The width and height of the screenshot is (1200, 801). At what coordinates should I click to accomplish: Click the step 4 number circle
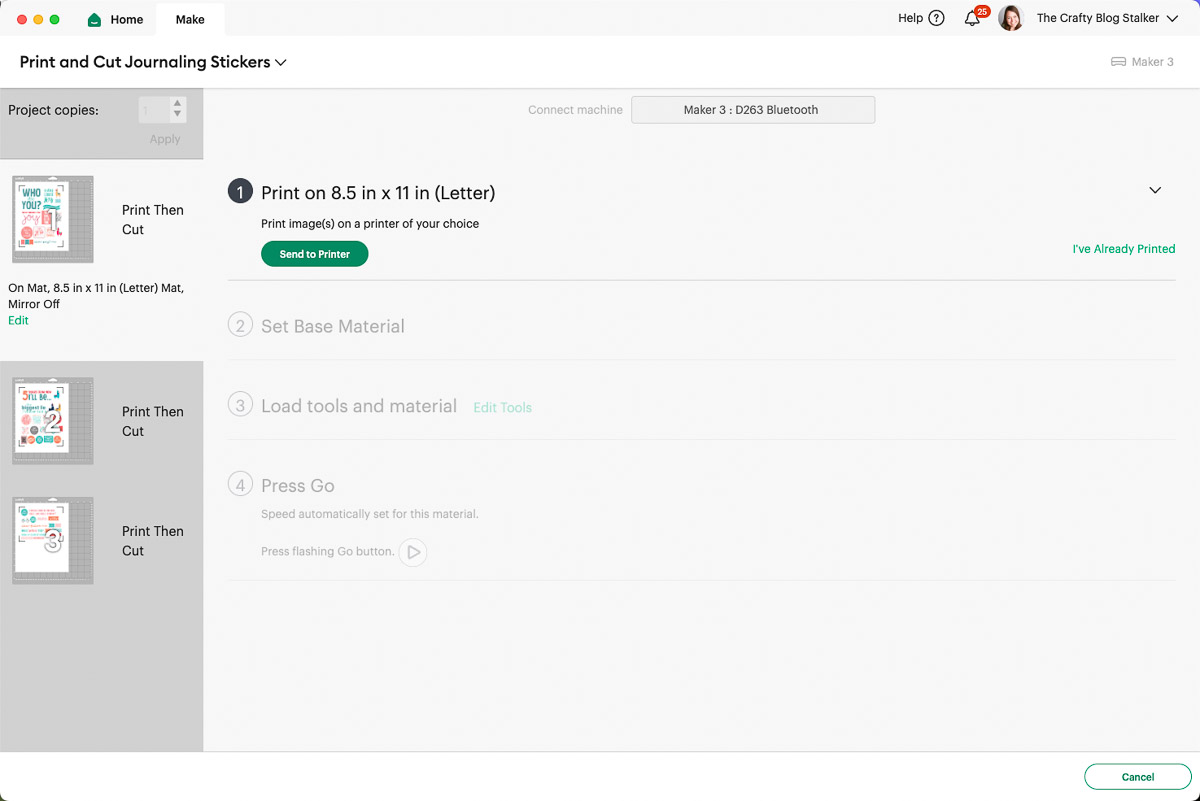[x=240, y=485]
